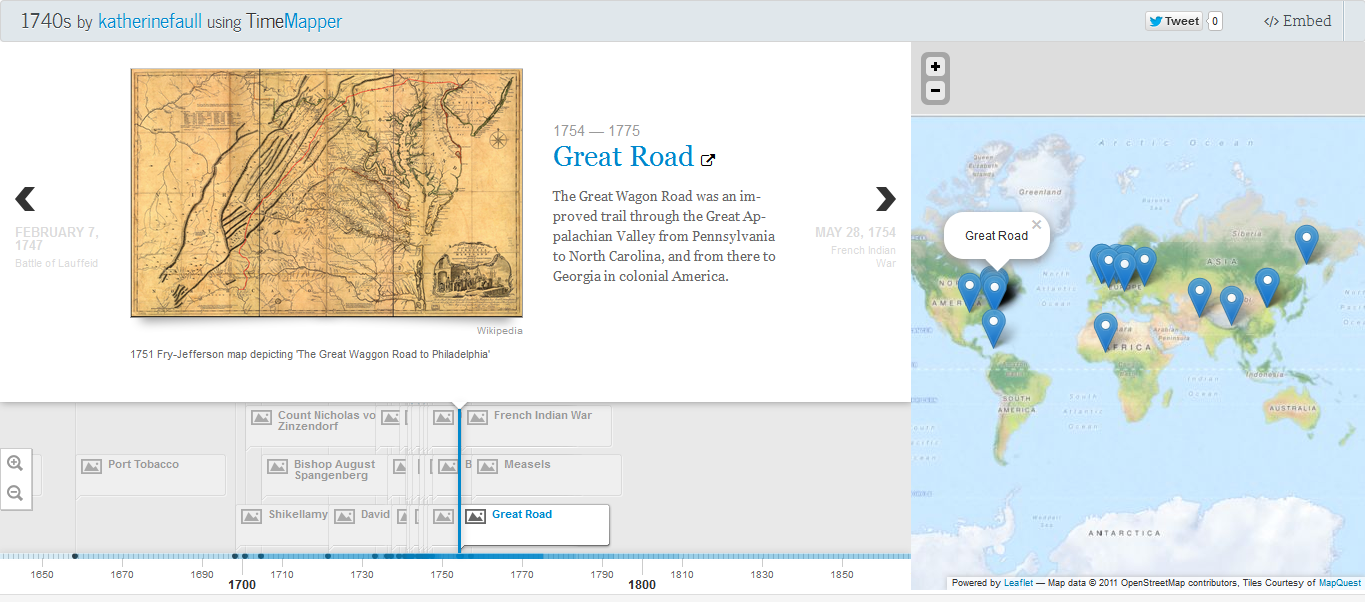The width and height of the screenshot is (1365, 602).
Task: Select the Great Road timeline event
Action: (x=534, y=524)
